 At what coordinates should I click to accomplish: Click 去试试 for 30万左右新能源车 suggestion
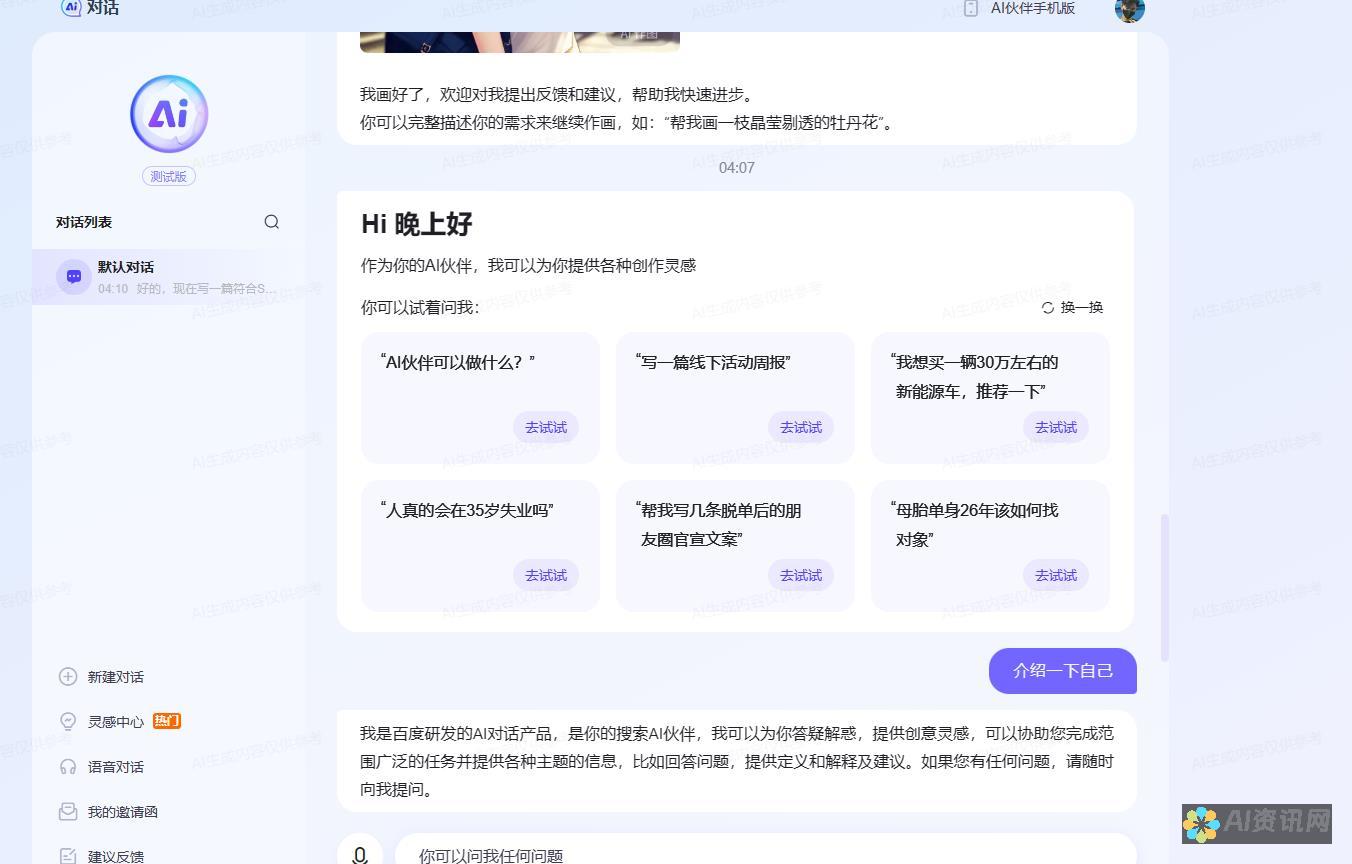point(1056,427)
